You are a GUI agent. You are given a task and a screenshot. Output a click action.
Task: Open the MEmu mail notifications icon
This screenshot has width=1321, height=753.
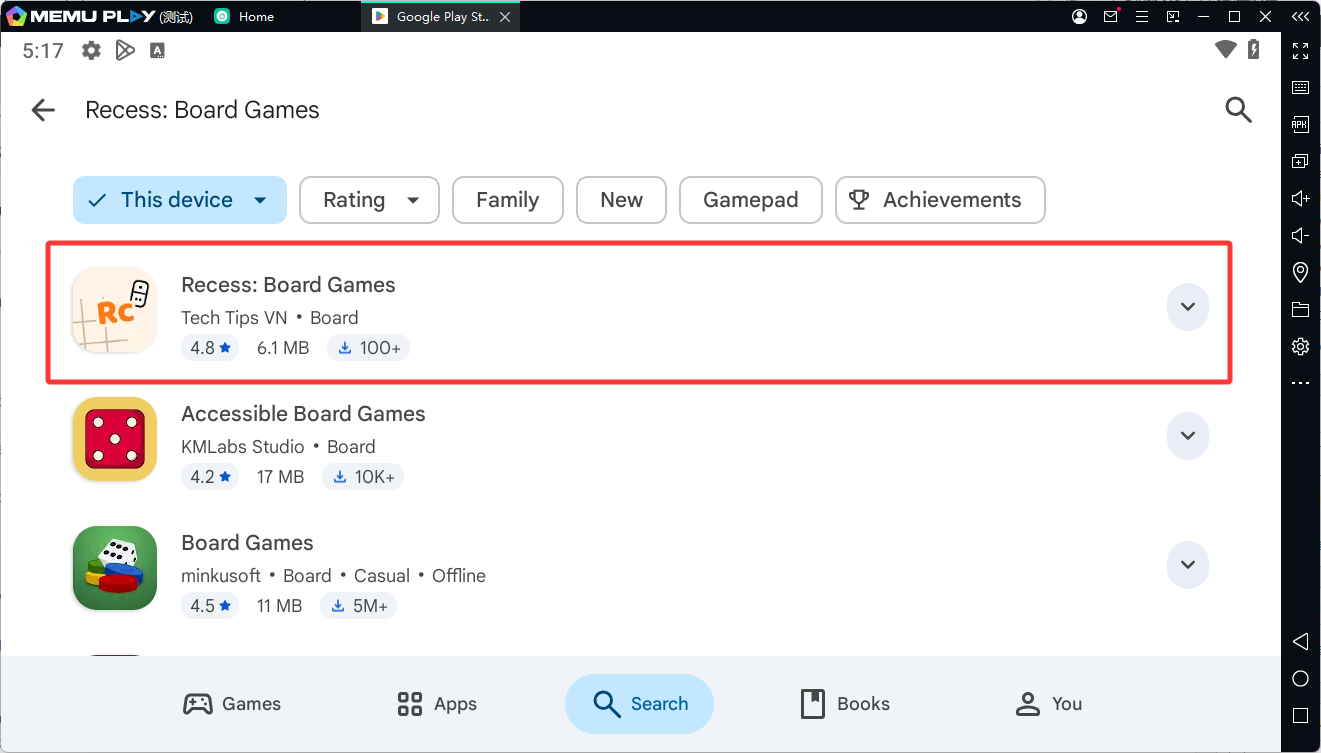(1111, 17)
